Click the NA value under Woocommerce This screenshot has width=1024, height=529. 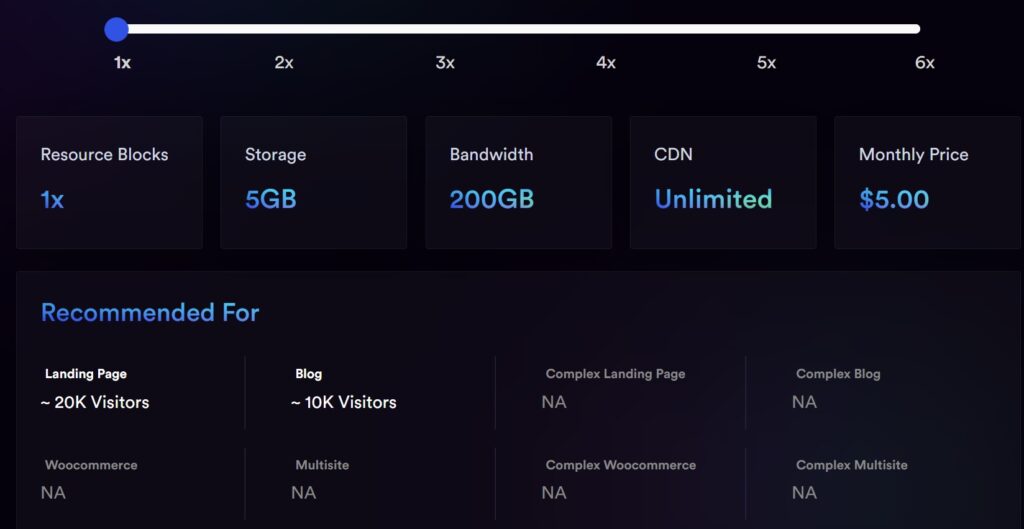[x=53, y=492]
